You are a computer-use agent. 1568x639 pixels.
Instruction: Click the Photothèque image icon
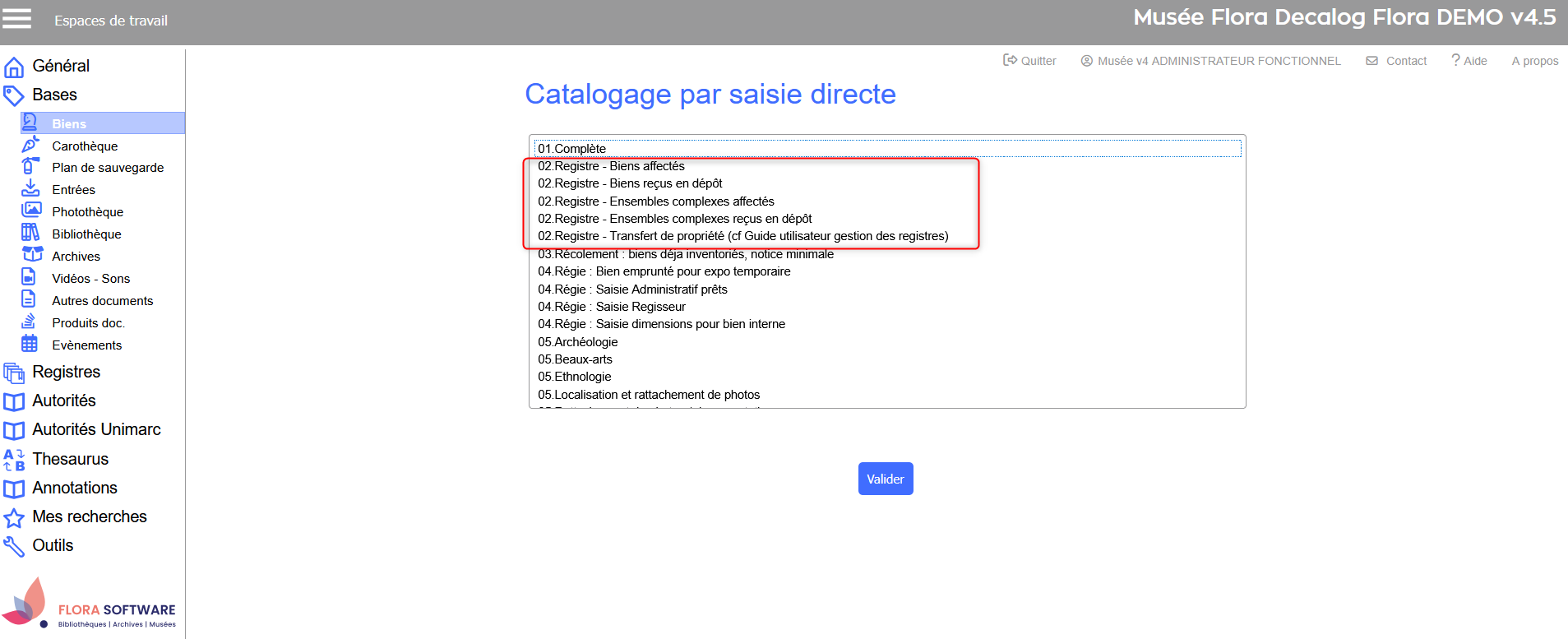coord(30,211)
